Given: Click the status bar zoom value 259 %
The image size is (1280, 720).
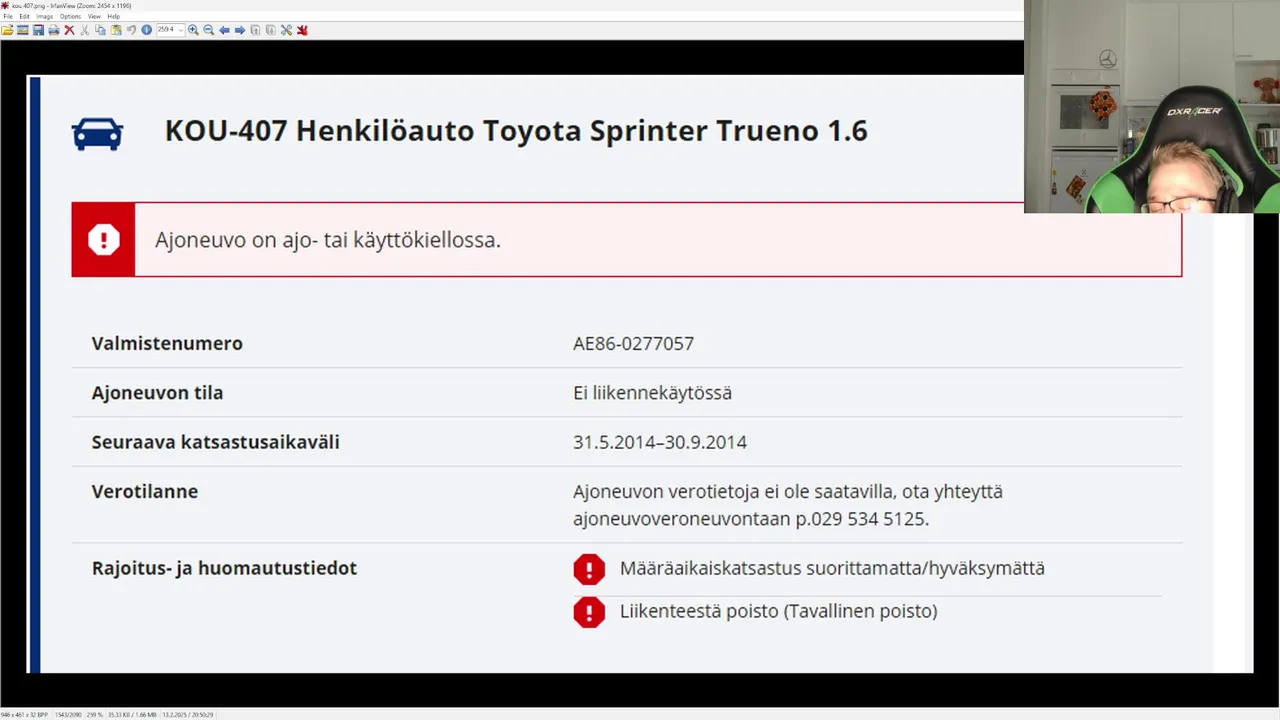Looking at the screenshot, I should click(x=94, y=714).
